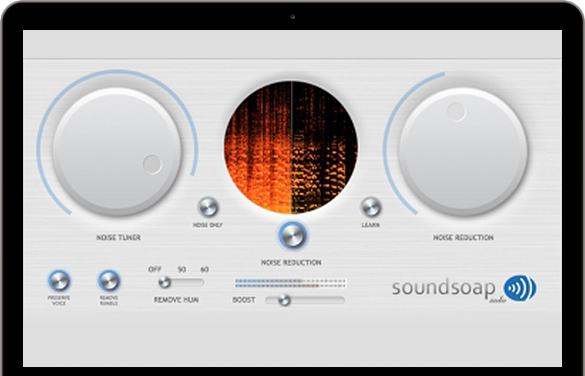
Task: Click the SoundSoap blue logo icon
Action: [520, 288]
